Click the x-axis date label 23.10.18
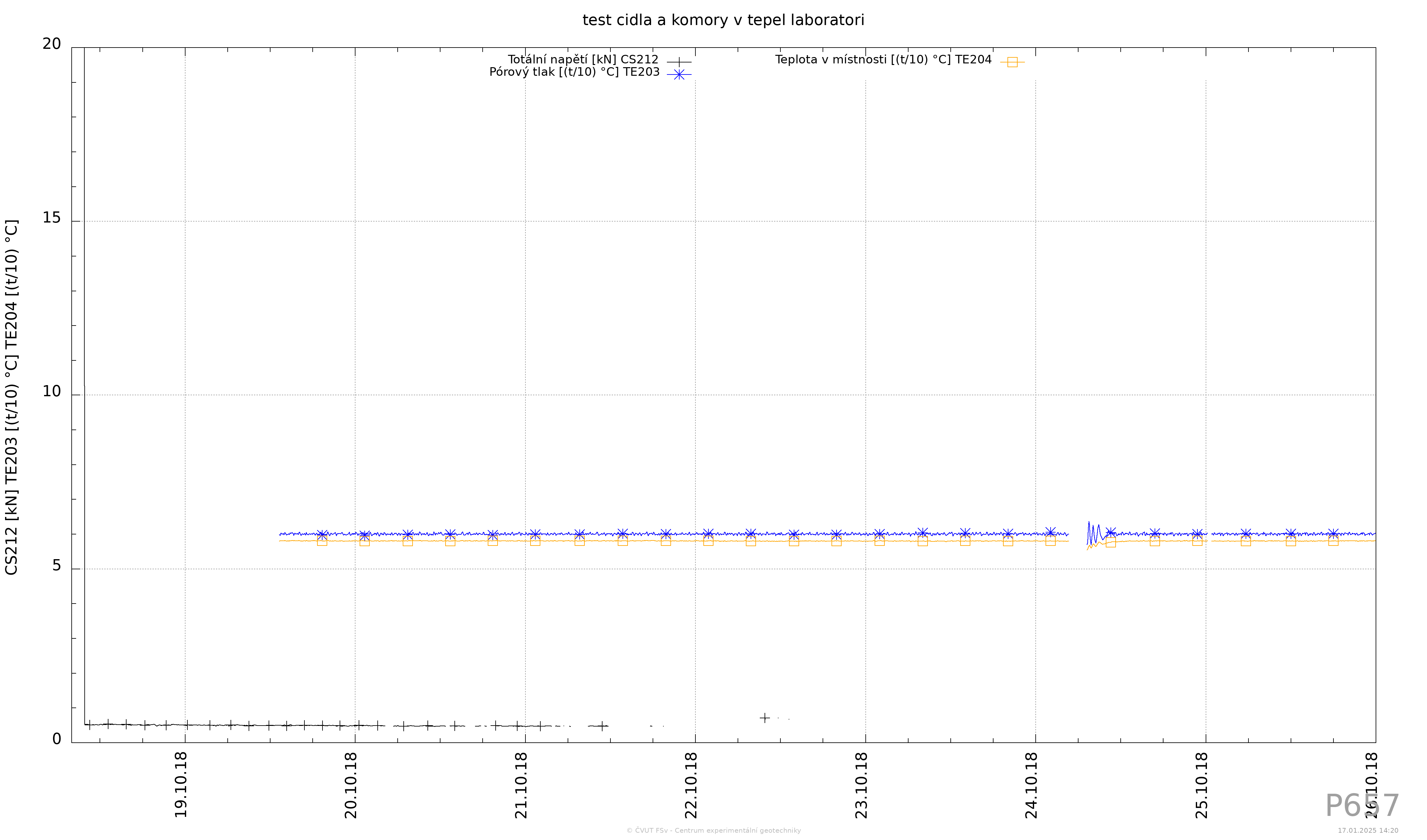The height and width of the screenshot is (840, 1427). click(861, 785)
